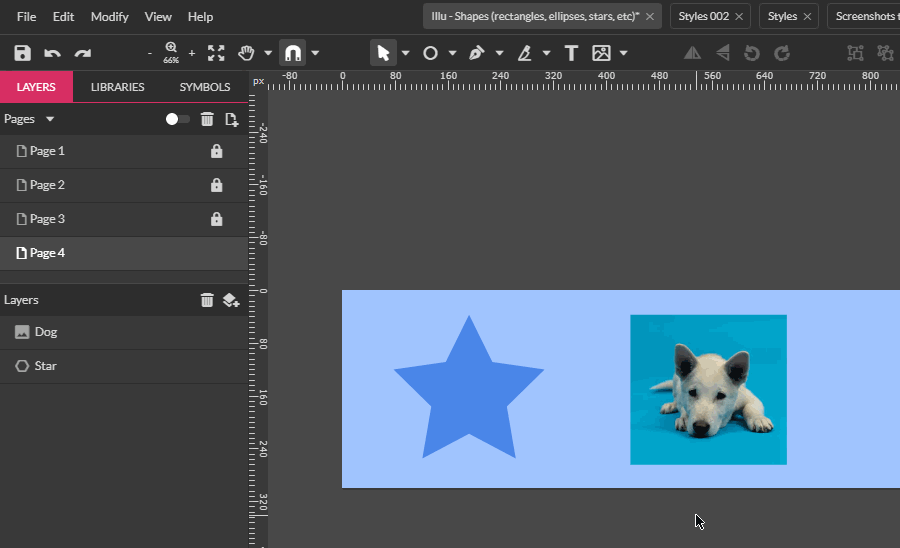Click the dog image on canvas
The height and width of the screenshot is (548, 900).
(708, 390)
